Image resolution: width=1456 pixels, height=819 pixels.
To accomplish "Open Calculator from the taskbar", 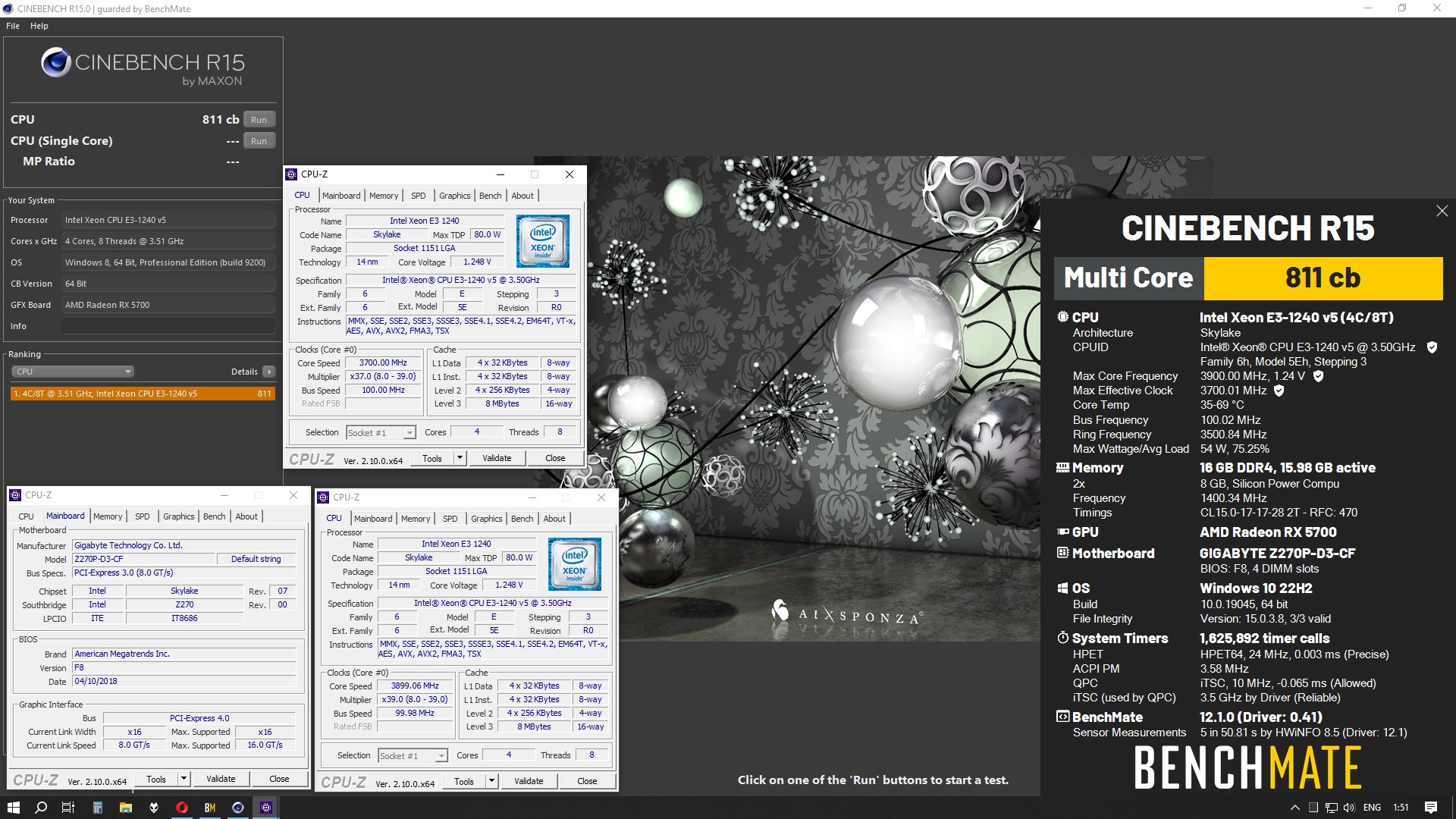I will 97,808.
